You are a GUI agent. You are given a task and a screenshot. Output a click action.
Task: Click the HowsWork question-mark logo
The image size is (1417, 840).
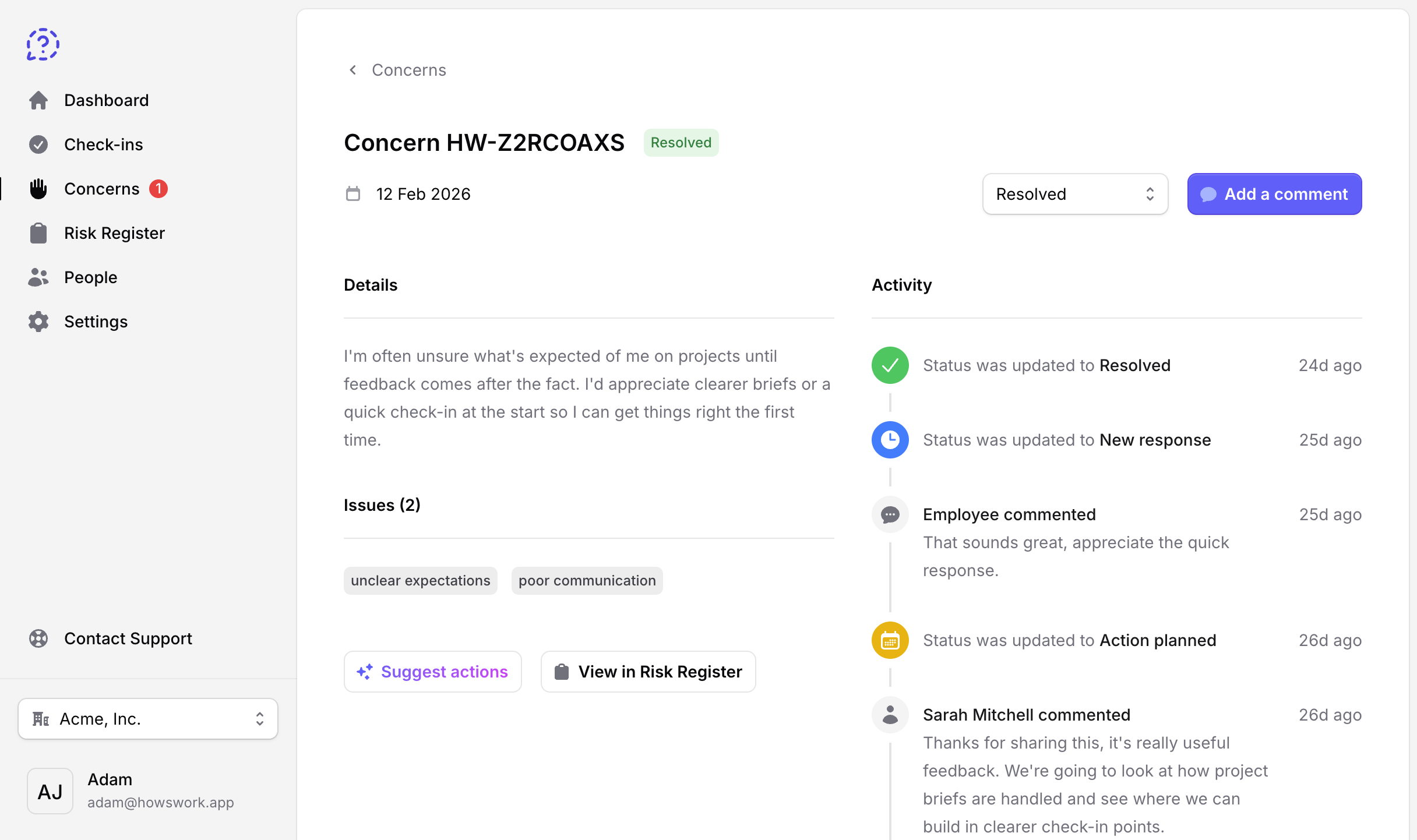[x=43, y=44]
